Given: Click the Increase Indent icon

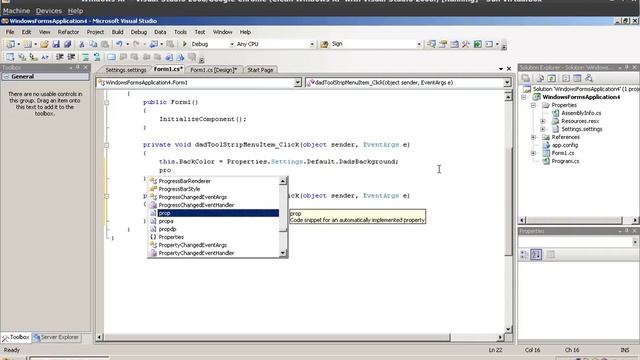Looking at the screenshot, I should pos(71,57).
